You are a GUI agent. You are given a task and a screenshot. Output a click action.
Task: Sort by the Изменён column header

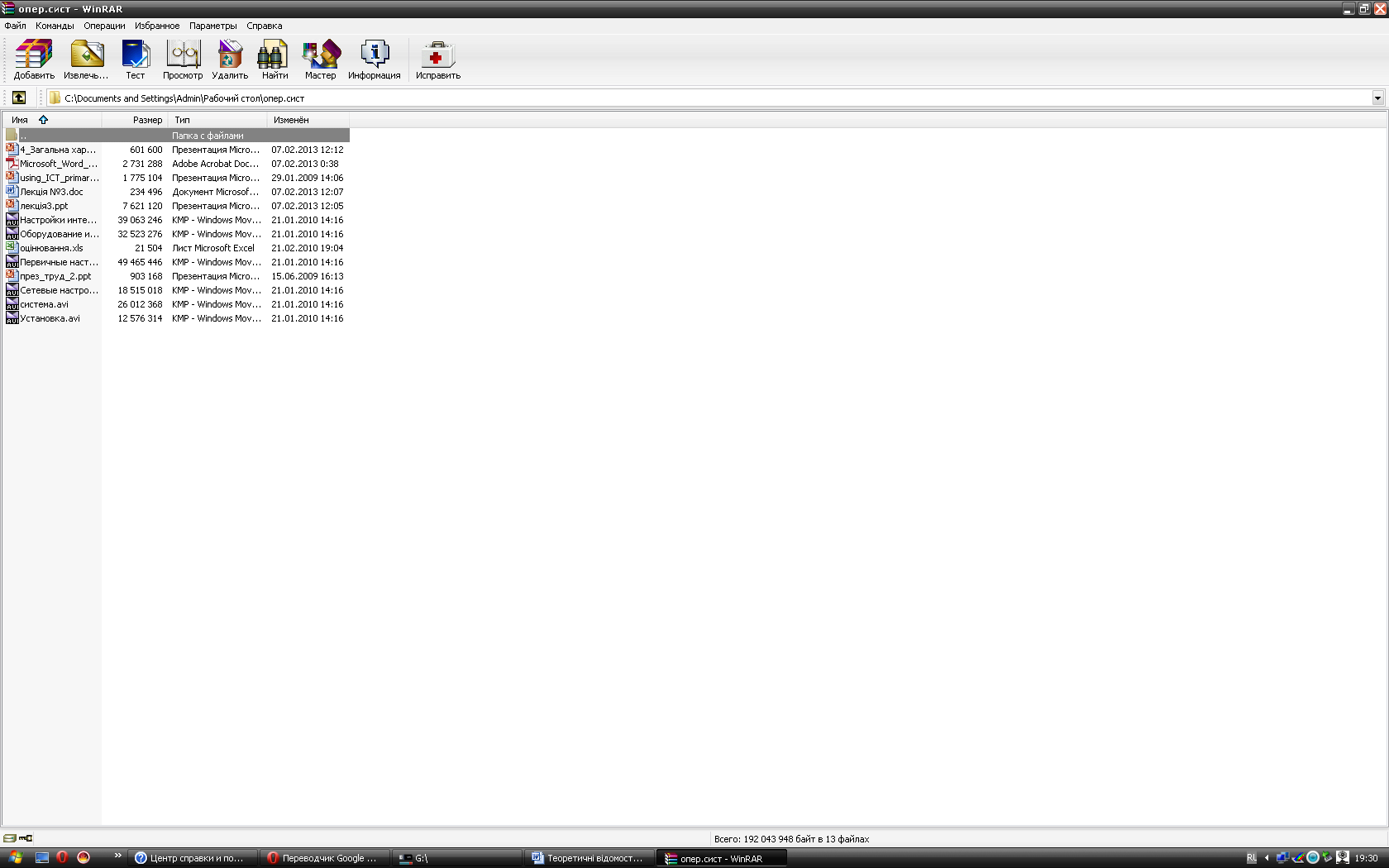tap(308, 120)
